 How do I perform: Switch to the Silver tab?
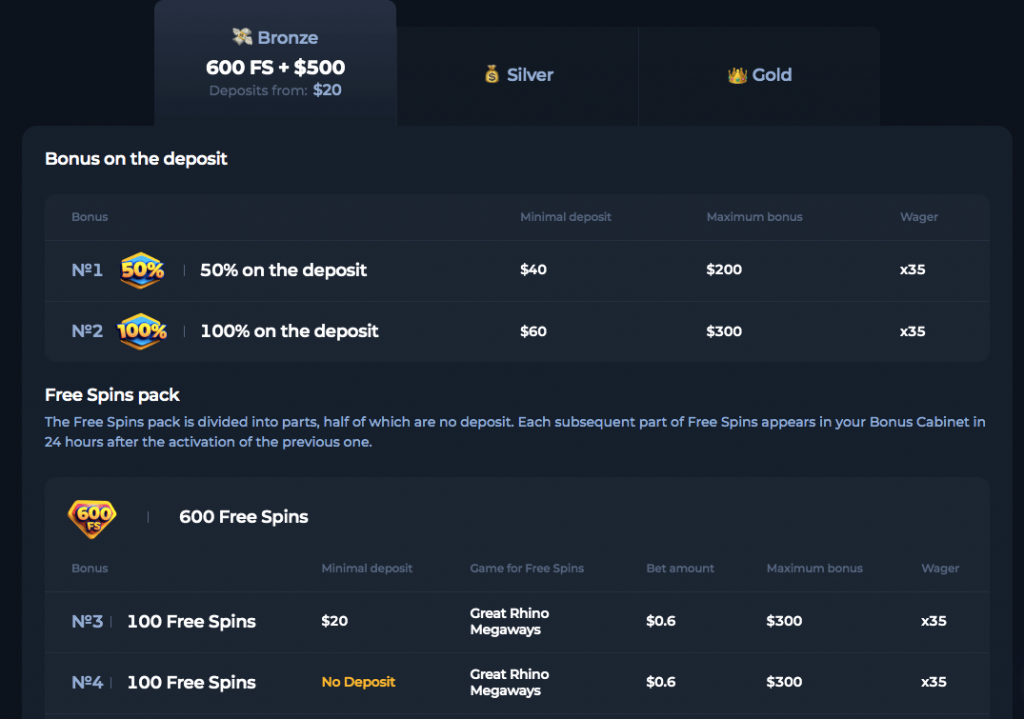tap(517, 76)
